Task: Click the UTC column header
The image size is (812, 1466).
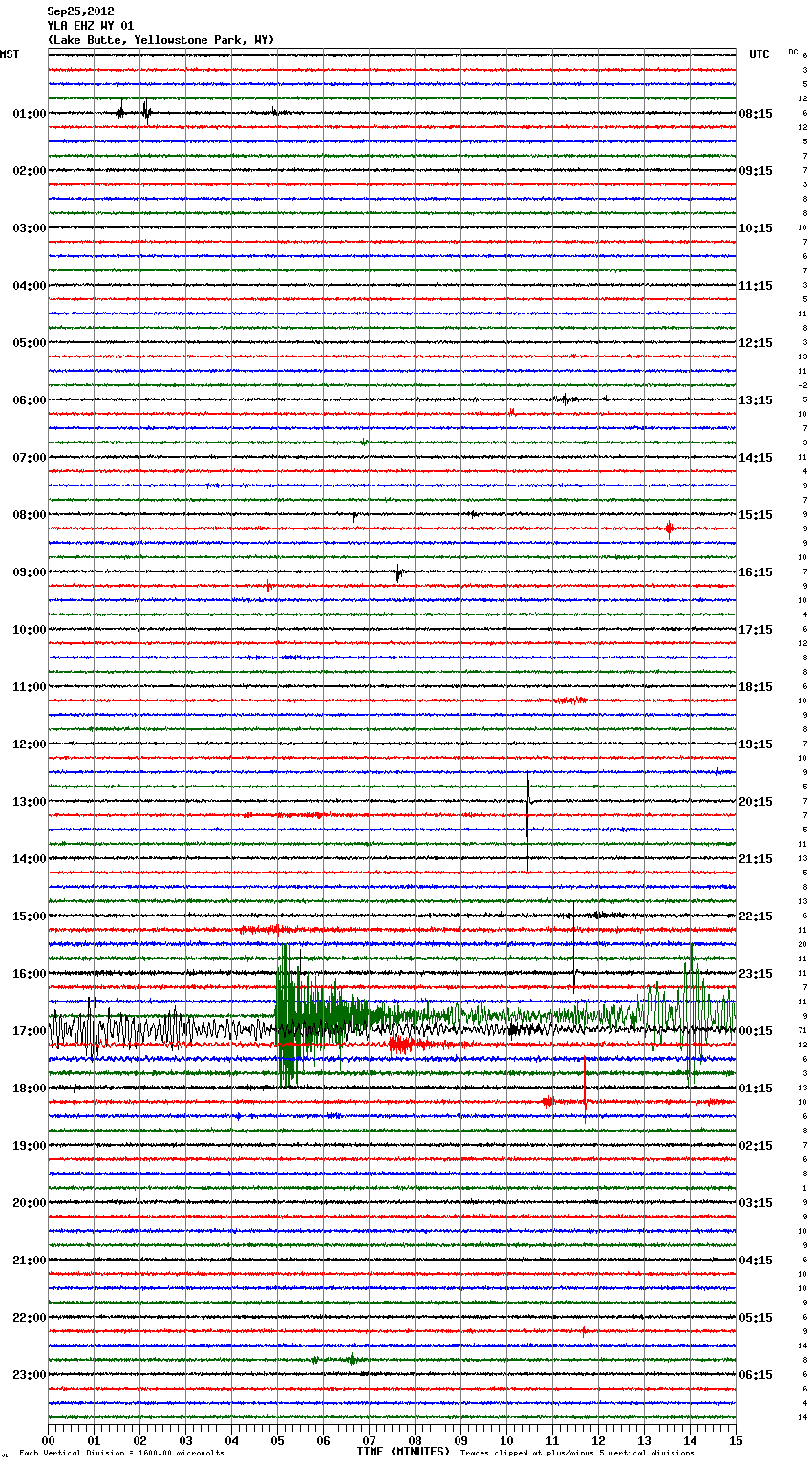Action: (x=759, y=54)
